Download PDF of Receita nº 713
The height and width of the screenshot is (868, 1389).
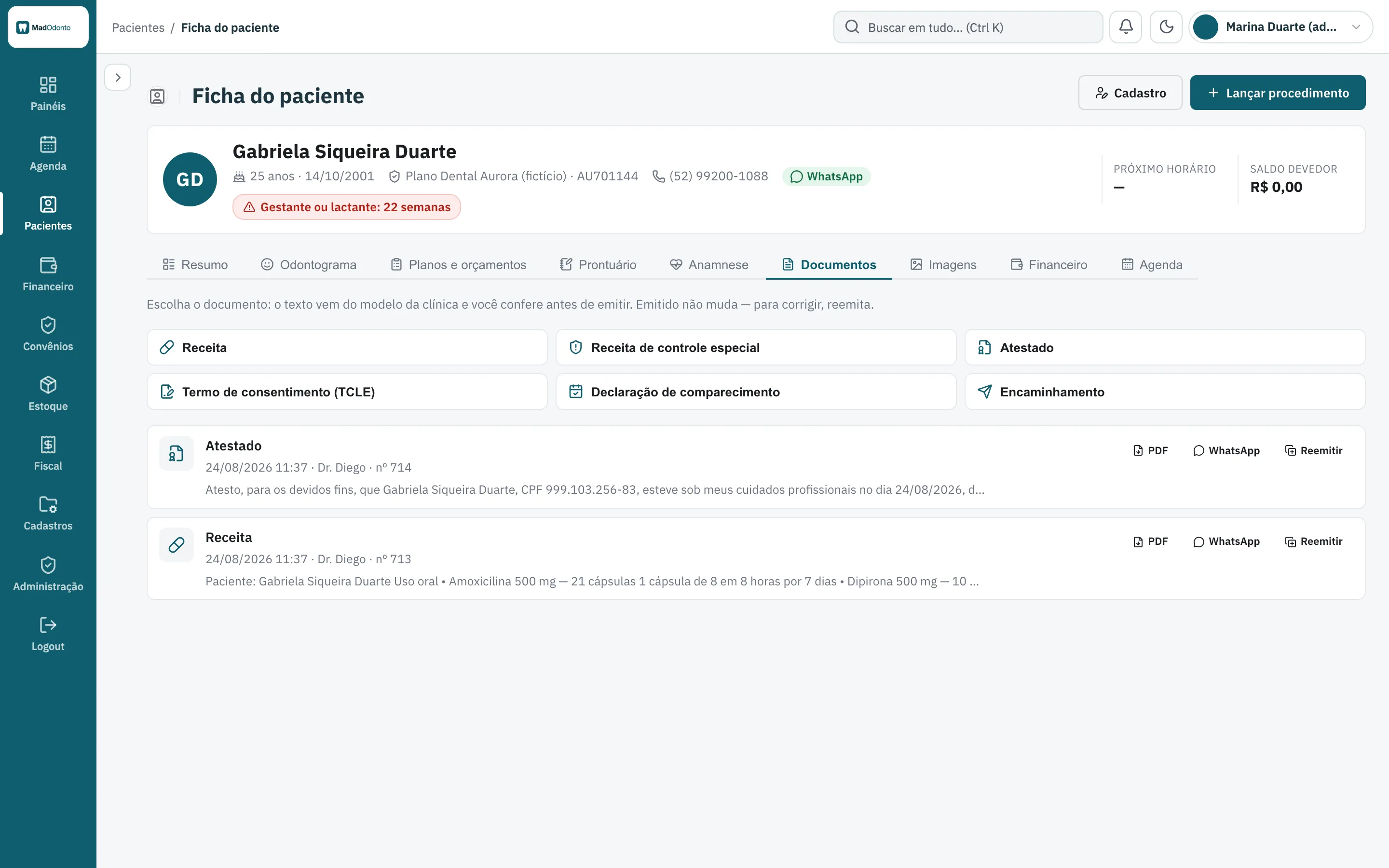click(1150, 542)
